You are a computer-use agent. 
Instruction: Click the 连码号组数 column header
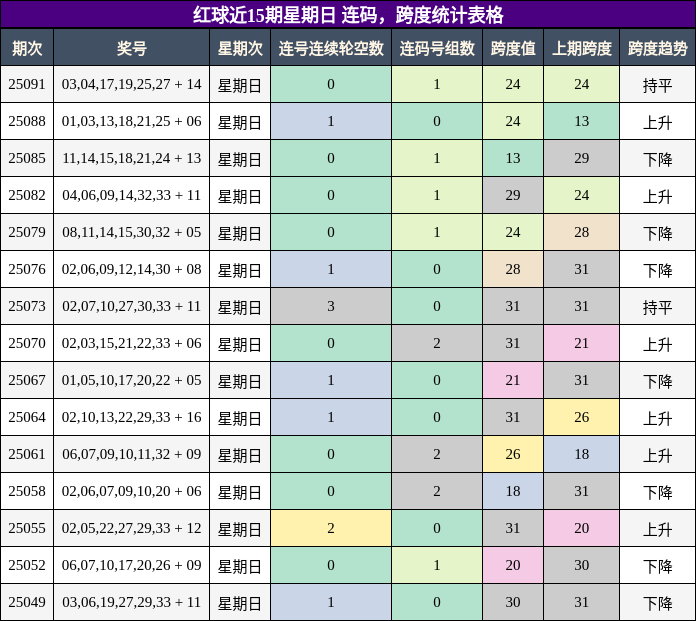click(437, 48)
